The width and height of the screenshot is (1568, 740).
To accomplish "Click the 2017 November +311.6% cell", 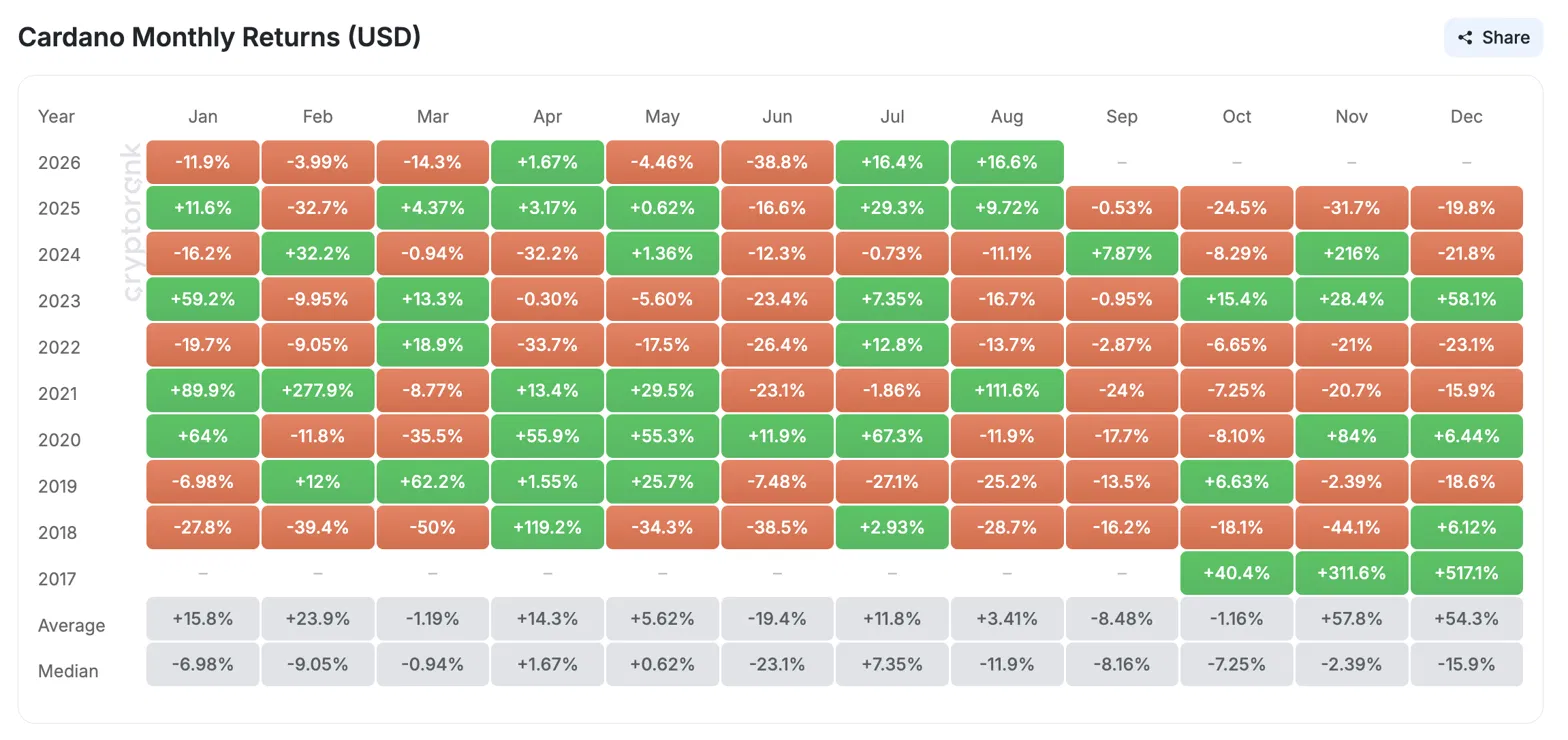I will pyautogui.click(x=1351, y=574).
